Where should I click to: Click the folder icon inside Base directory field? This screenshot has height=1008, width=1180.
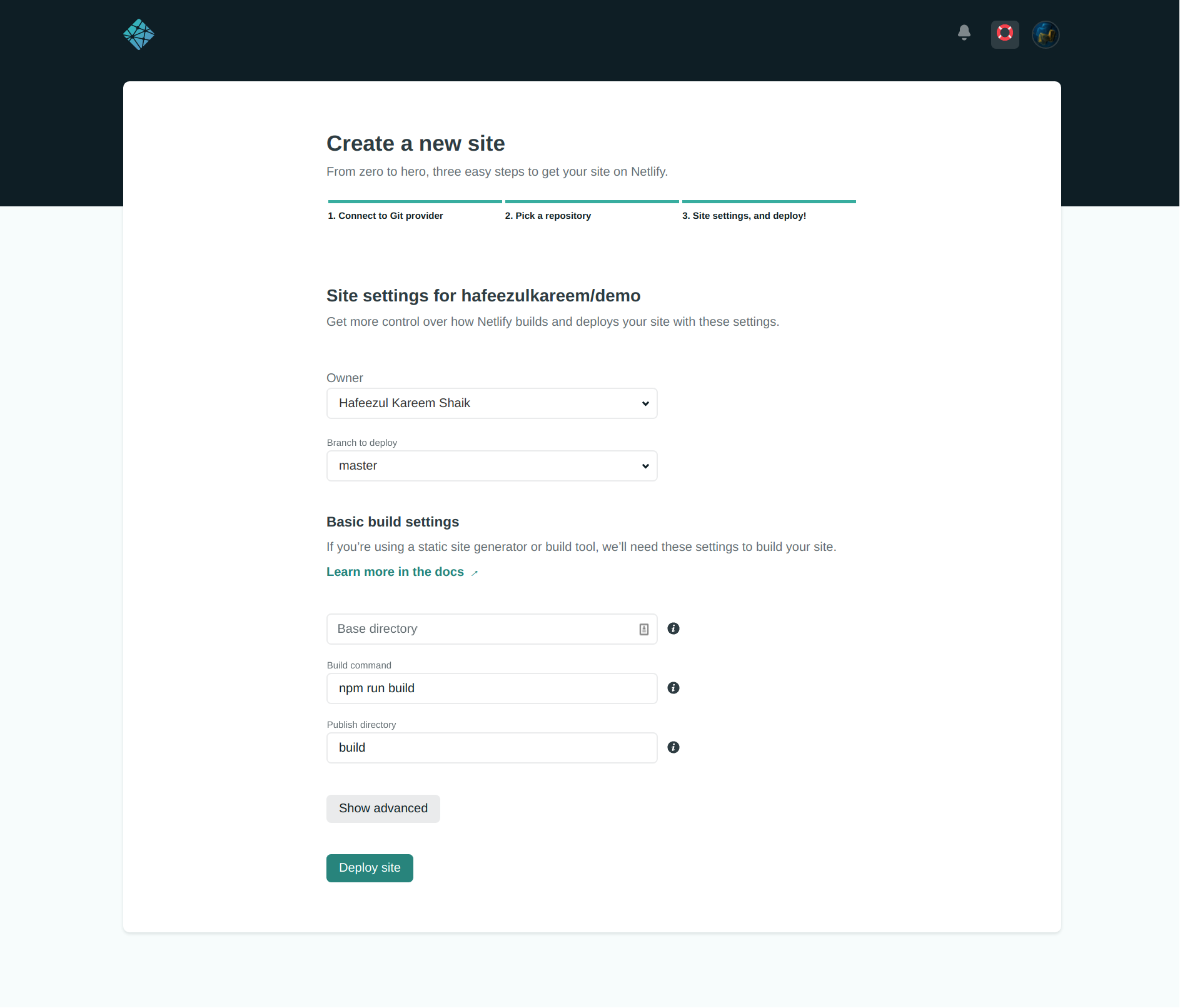coord(643,628)
